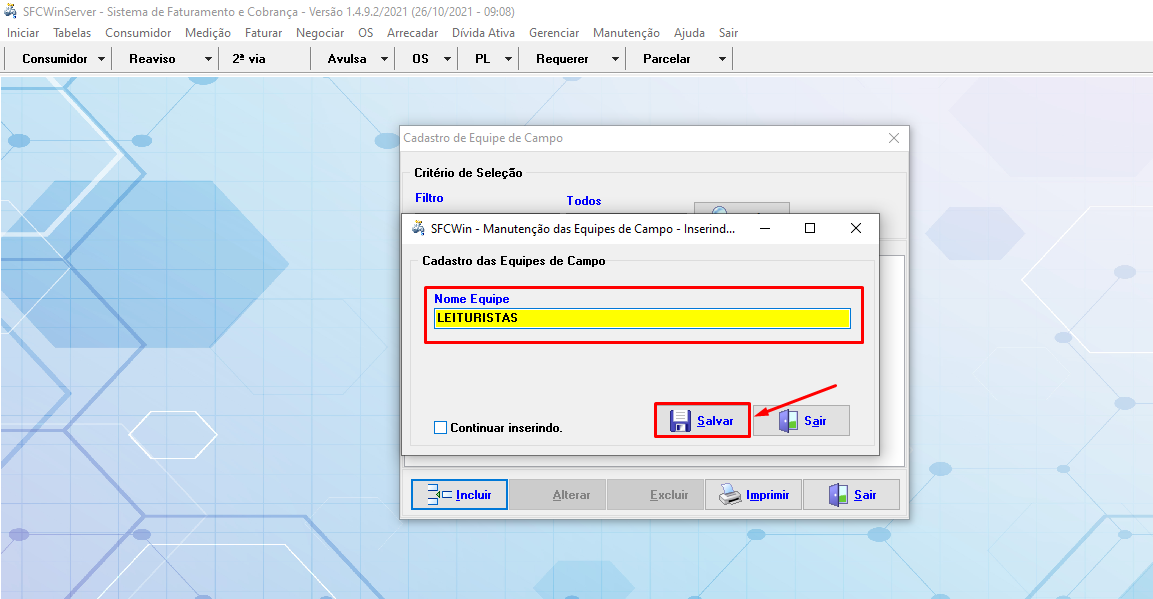Click the Salvar floppy disk icon
Screen dimensions: 1153x599
(680, 421)
